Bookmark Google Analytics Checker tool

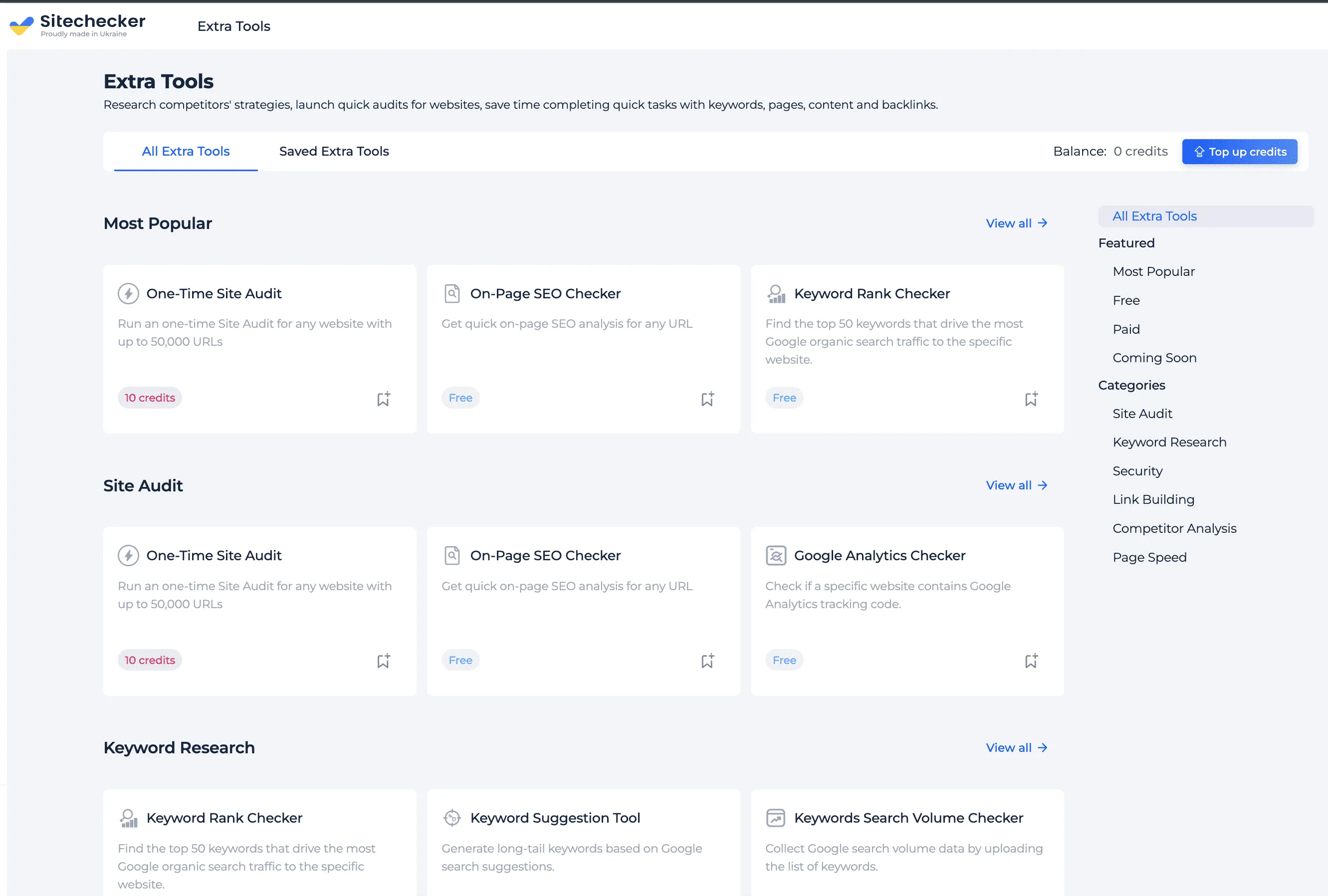[x=1031, y=661]
